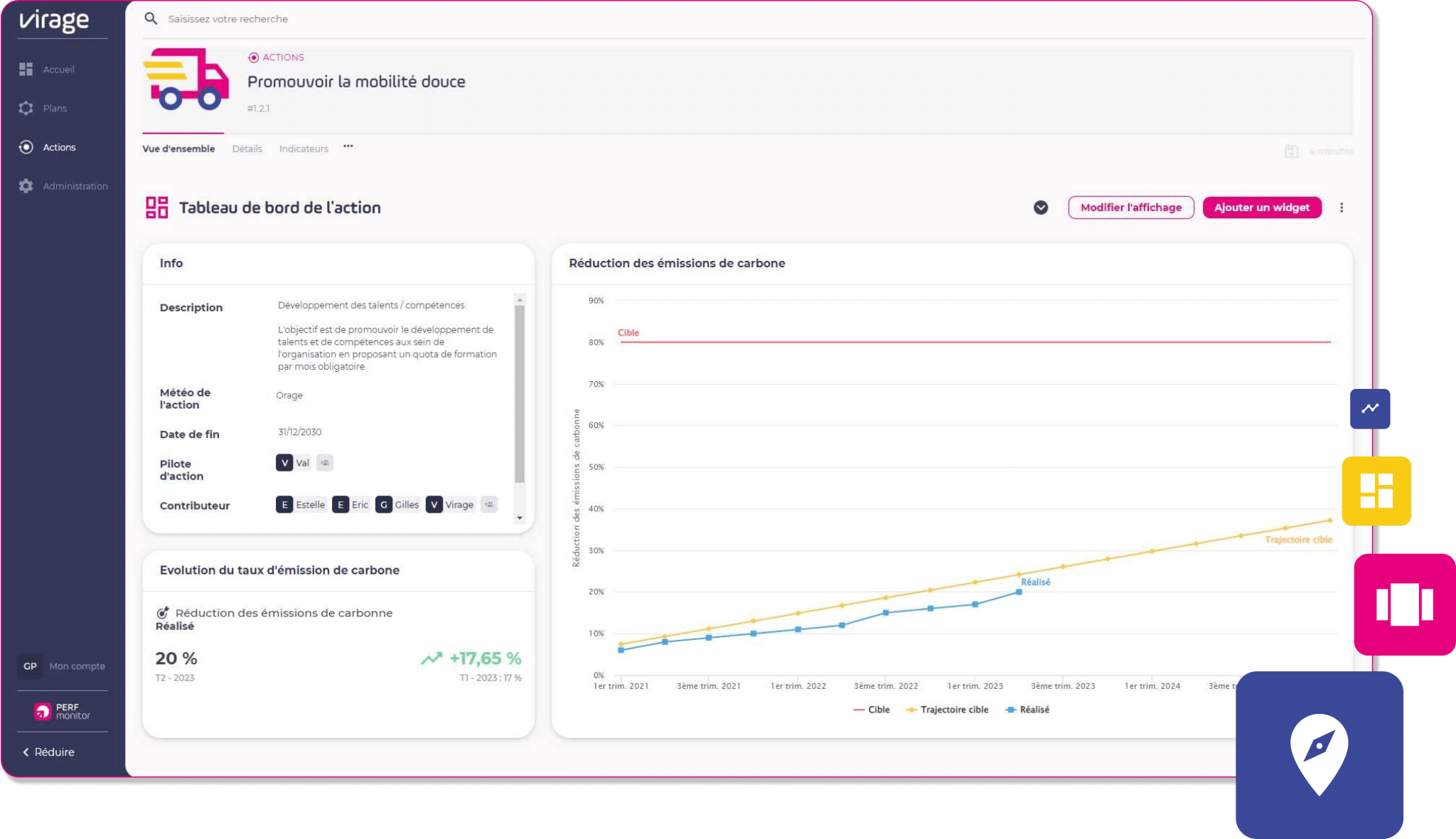Select the Actions navigation icon
Viewport: 1456px width, 839px height.
pos(26,147)
